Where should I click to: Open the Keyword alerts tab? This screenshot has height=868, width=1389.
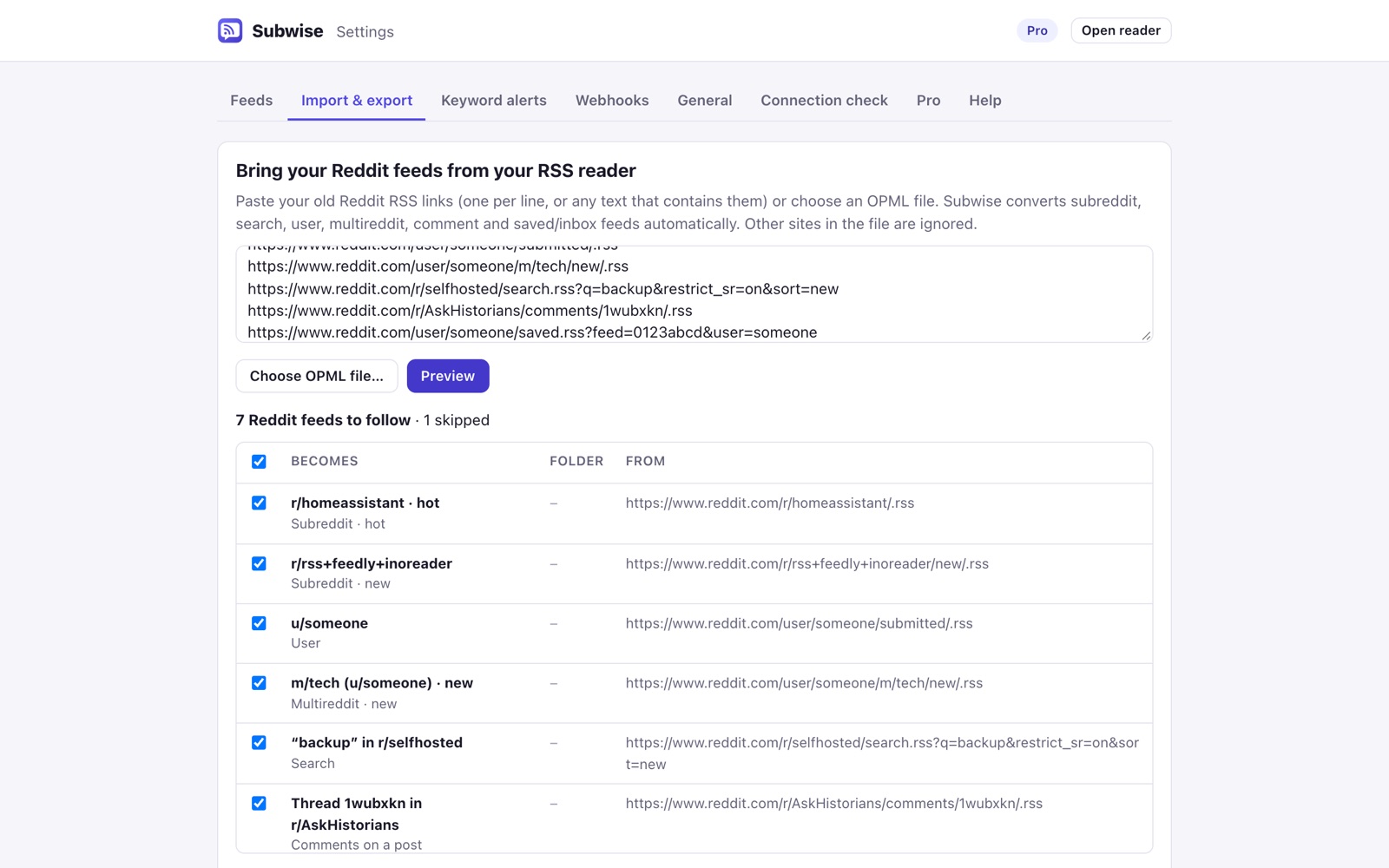(x=494, y=101)
